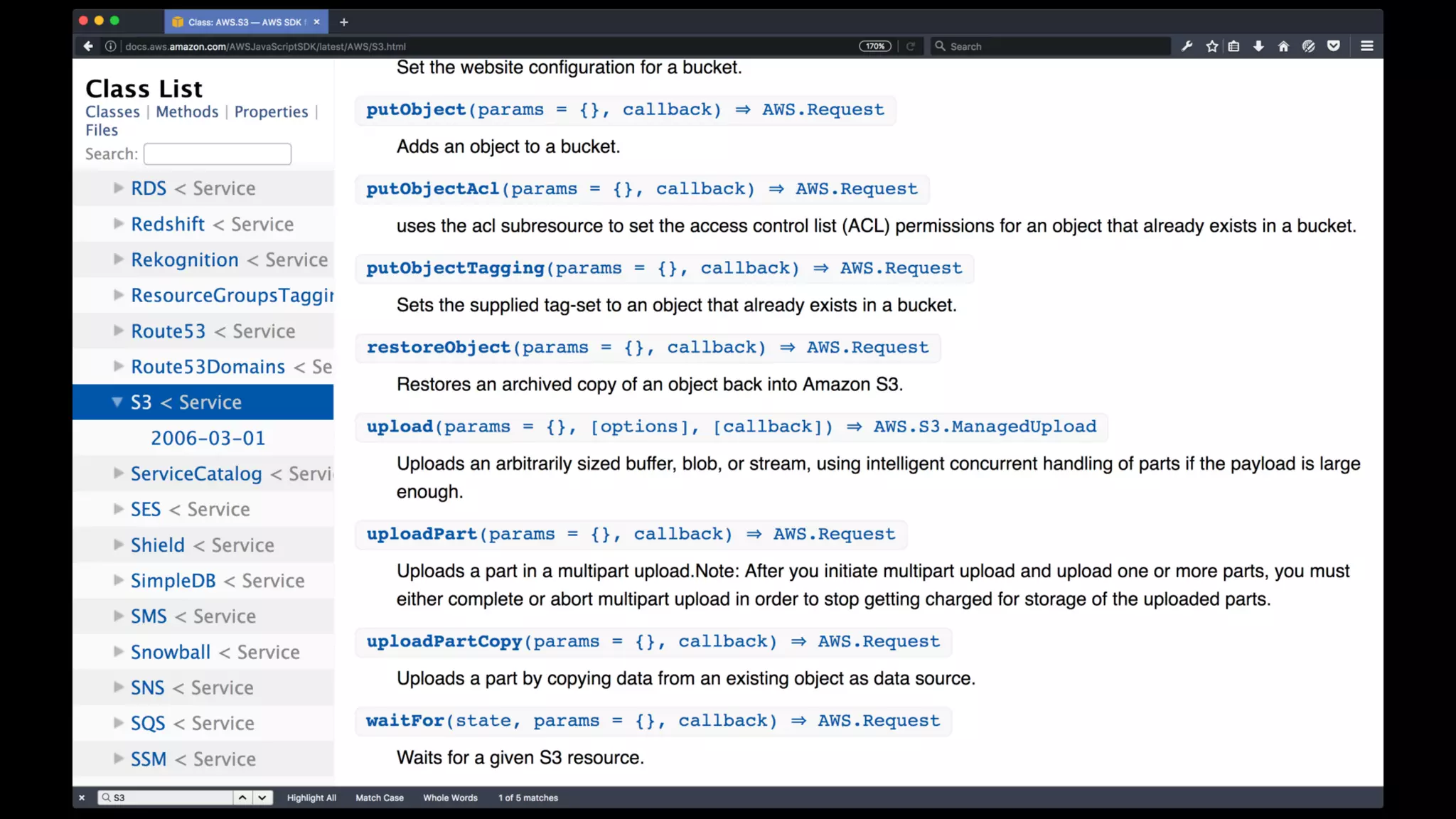Expand the SES tree arrow
This screenshot has height=819, width=1456.
[119, 508]
